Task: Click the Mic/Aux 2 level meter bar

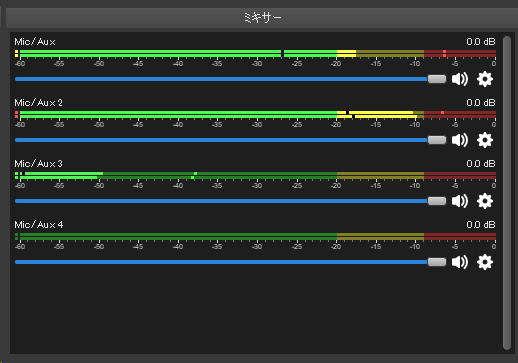Action: click(255, 115)
